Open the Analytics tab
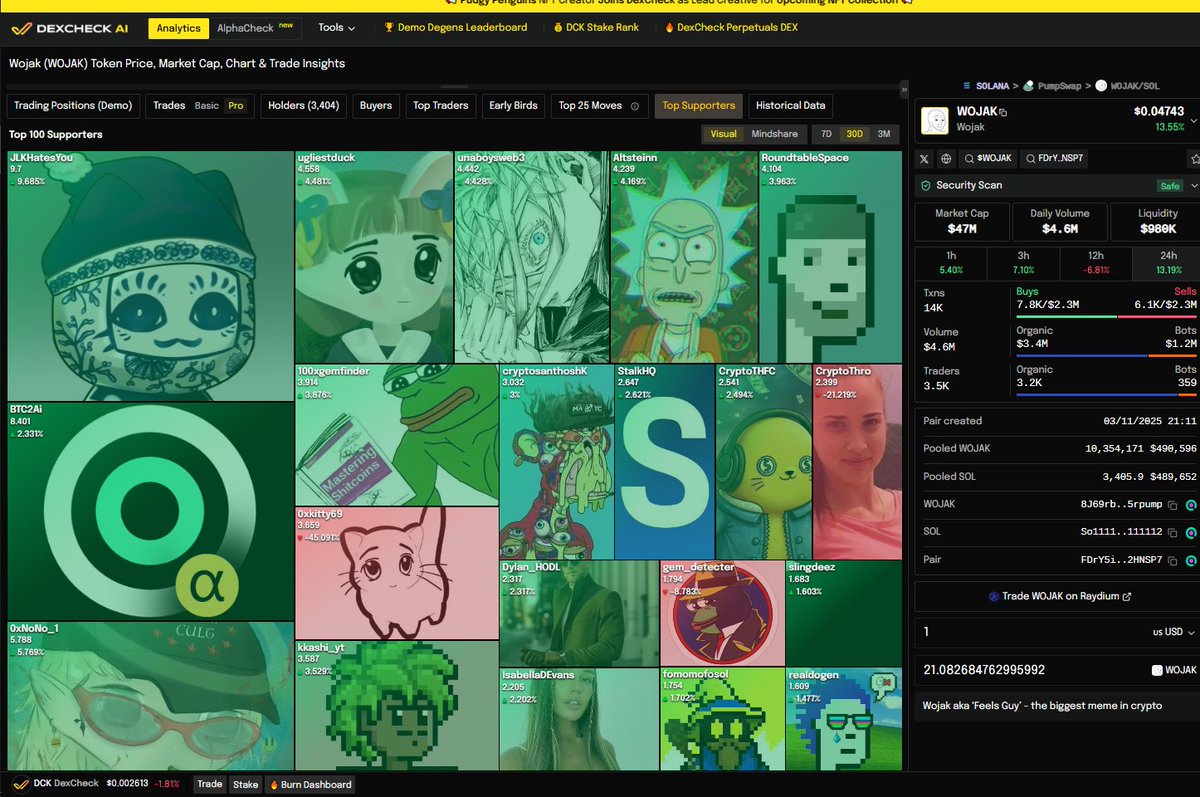1200x797 pixels. tap(179, 28)
